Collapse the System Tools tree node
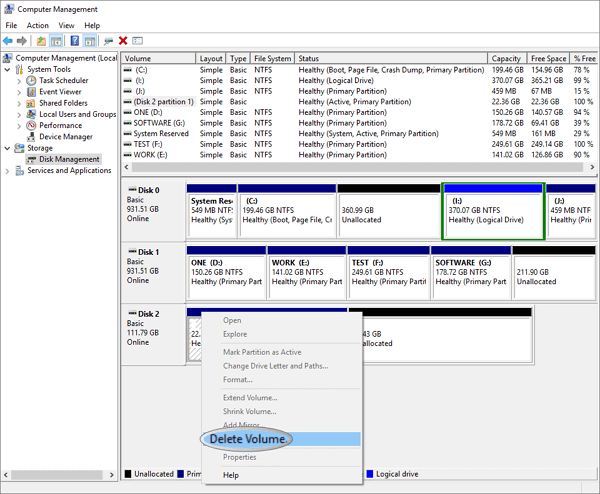Image resolution: width=600 pixels, height=494 pixels. pyautogui.click(x=8, y=69)
